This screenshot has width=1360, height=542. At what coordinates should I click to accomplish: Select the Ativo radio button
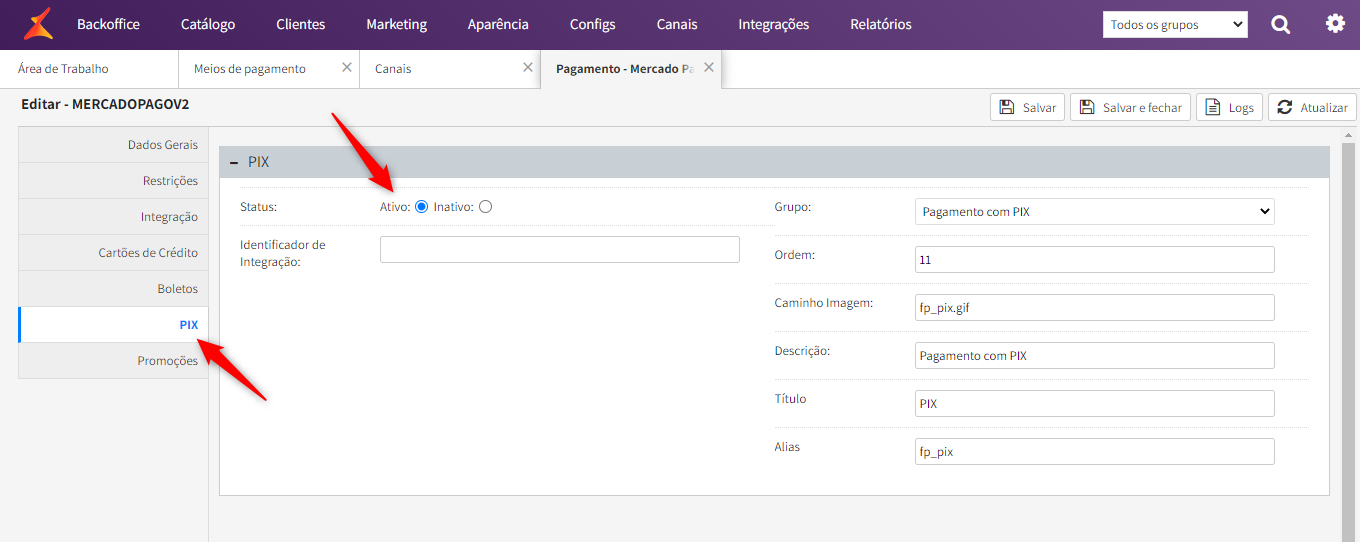pos(421,207)
